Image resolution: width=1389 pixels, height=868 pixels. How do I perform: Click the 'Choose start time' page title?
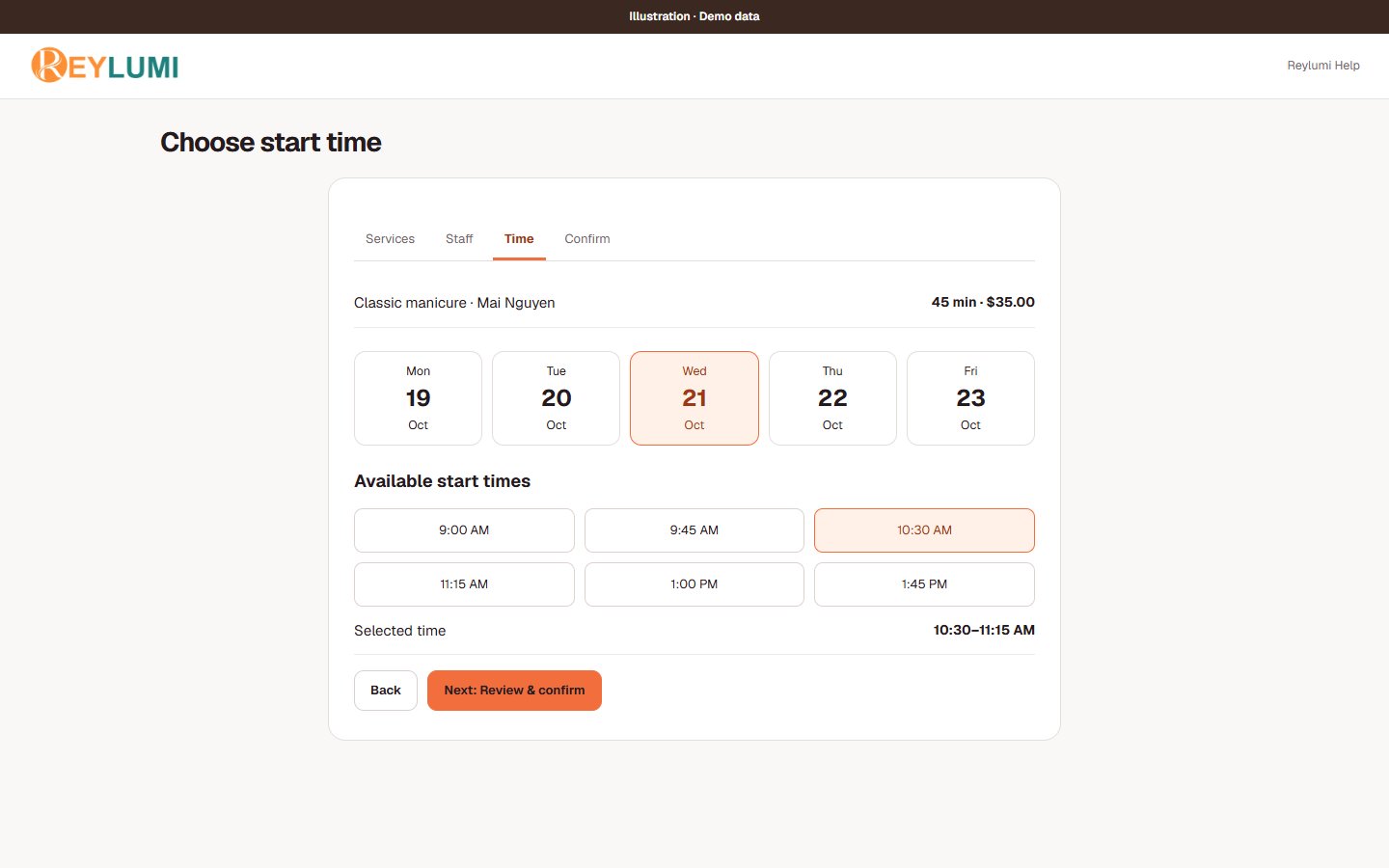[x=271, y=143]
